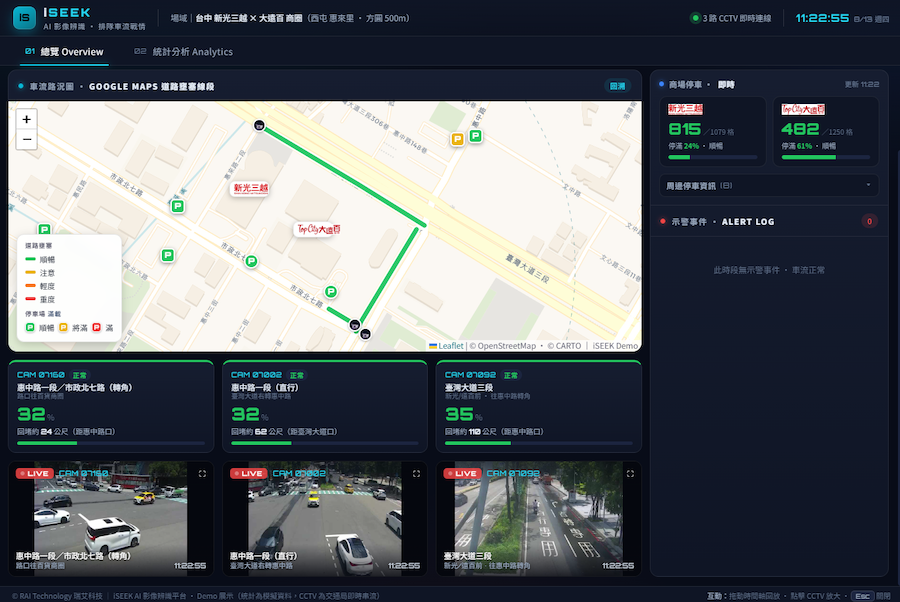
Task: Click parking marker directly below Top City label
Action: coord(331,292)
